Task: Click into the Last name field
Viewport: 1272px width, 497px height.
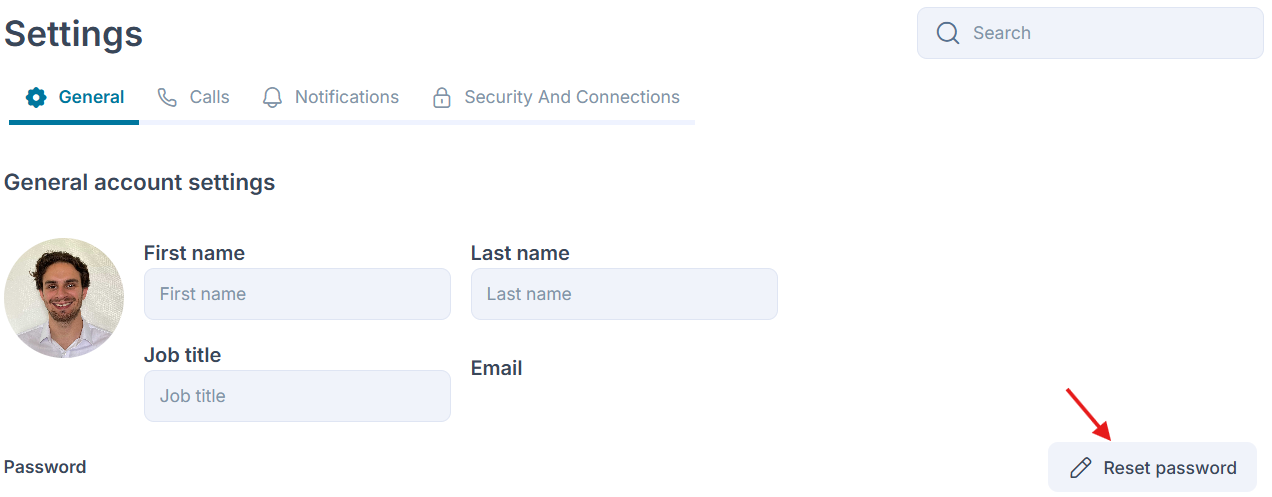Action: click(x=624, y=294)
